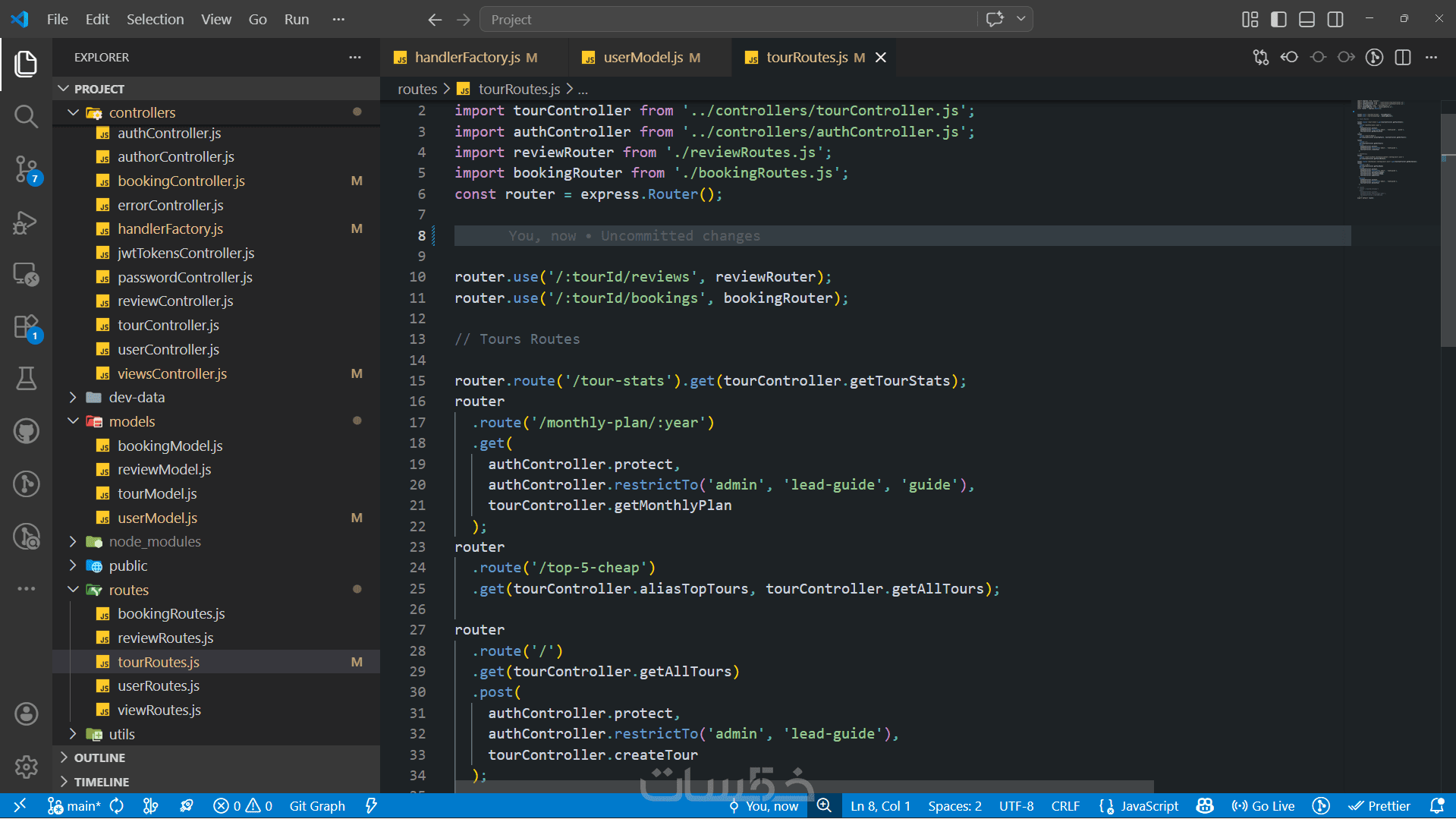Toggle the bottom panel visibility
The image size is (1456, 819).
coord(1307,19)
